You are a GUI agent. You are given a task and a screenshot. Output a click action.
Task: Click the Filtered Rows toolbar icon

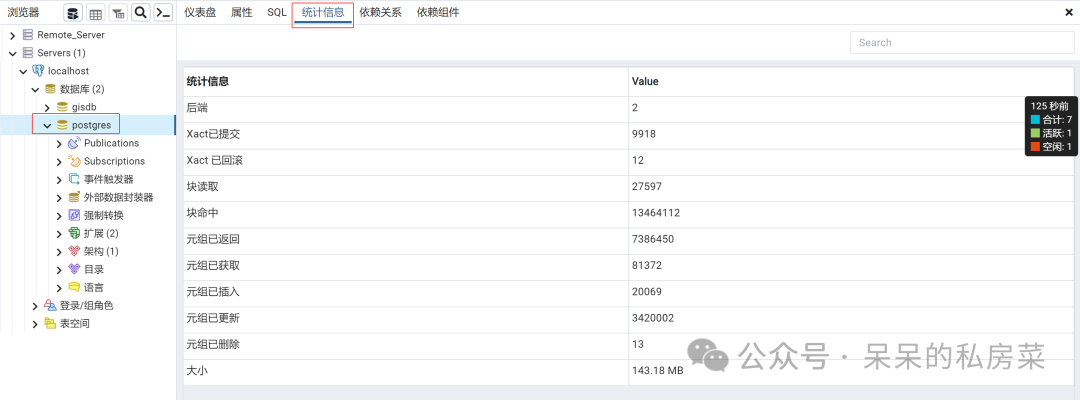click(x=118, y=12)
